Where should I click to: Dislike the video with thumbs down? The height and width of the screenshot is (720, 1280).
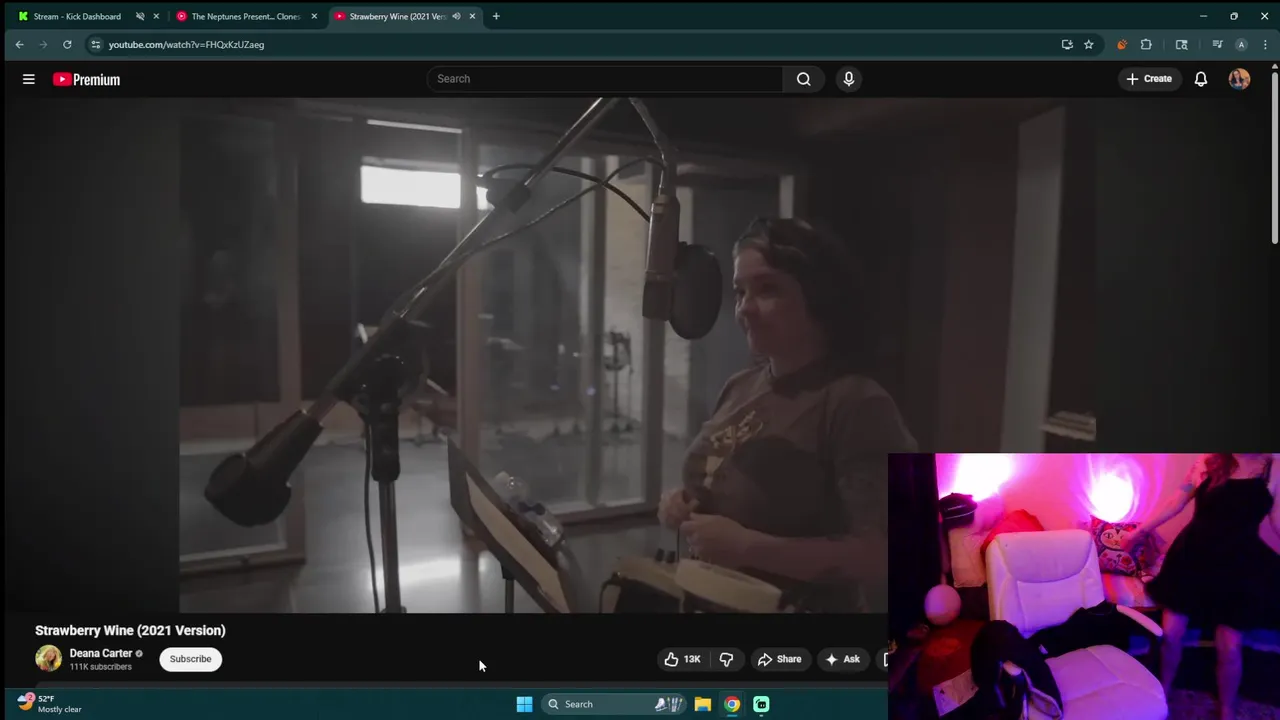[x=726, y=659]
